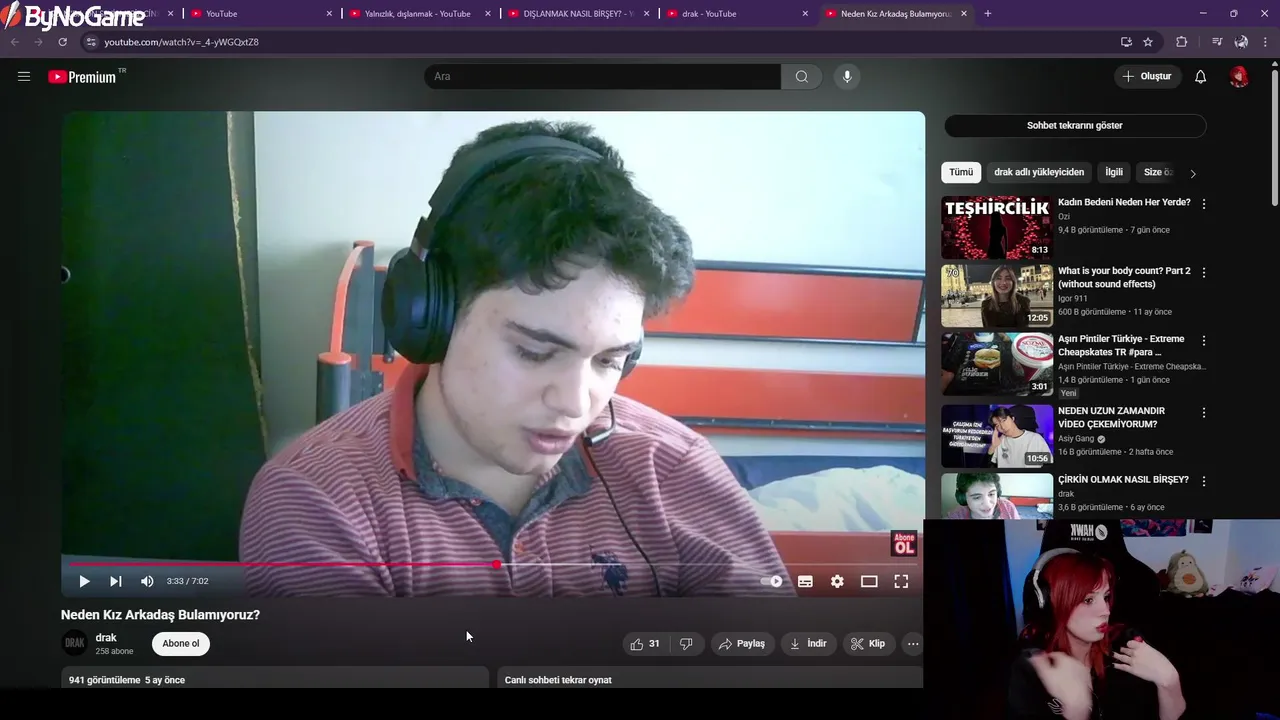Create a clip with the Klip button
The height and width of the screenshot is (720, 1280).
868,644
